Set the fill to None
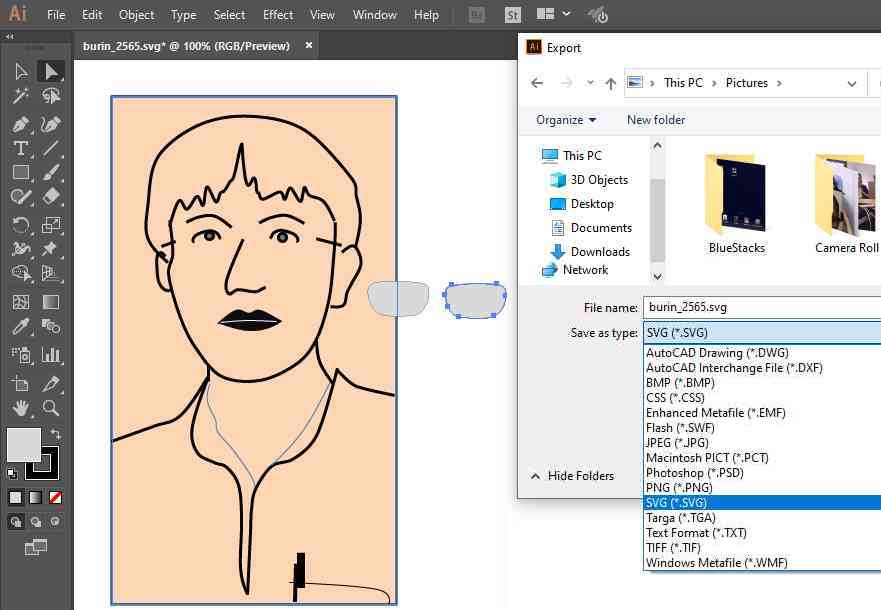Image resolution: width=881 pixels, height=610 pixels. tap(56, 497)
